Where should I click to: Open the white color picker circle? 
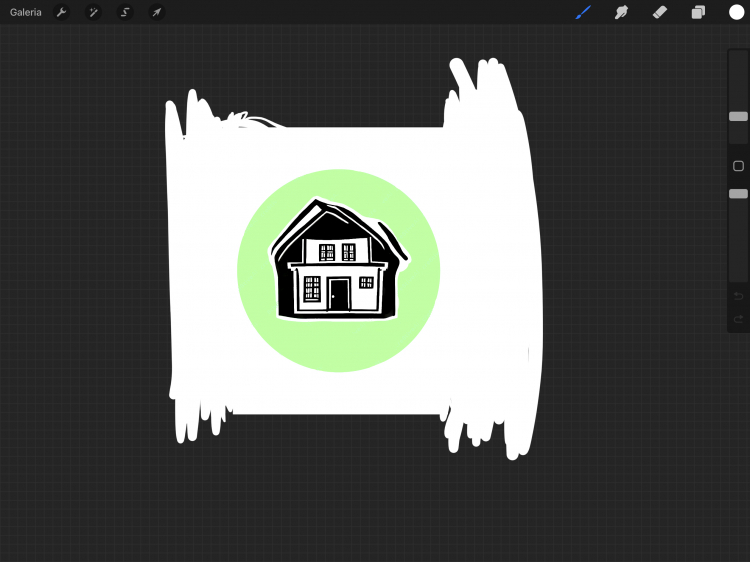[x=736, y=12]
